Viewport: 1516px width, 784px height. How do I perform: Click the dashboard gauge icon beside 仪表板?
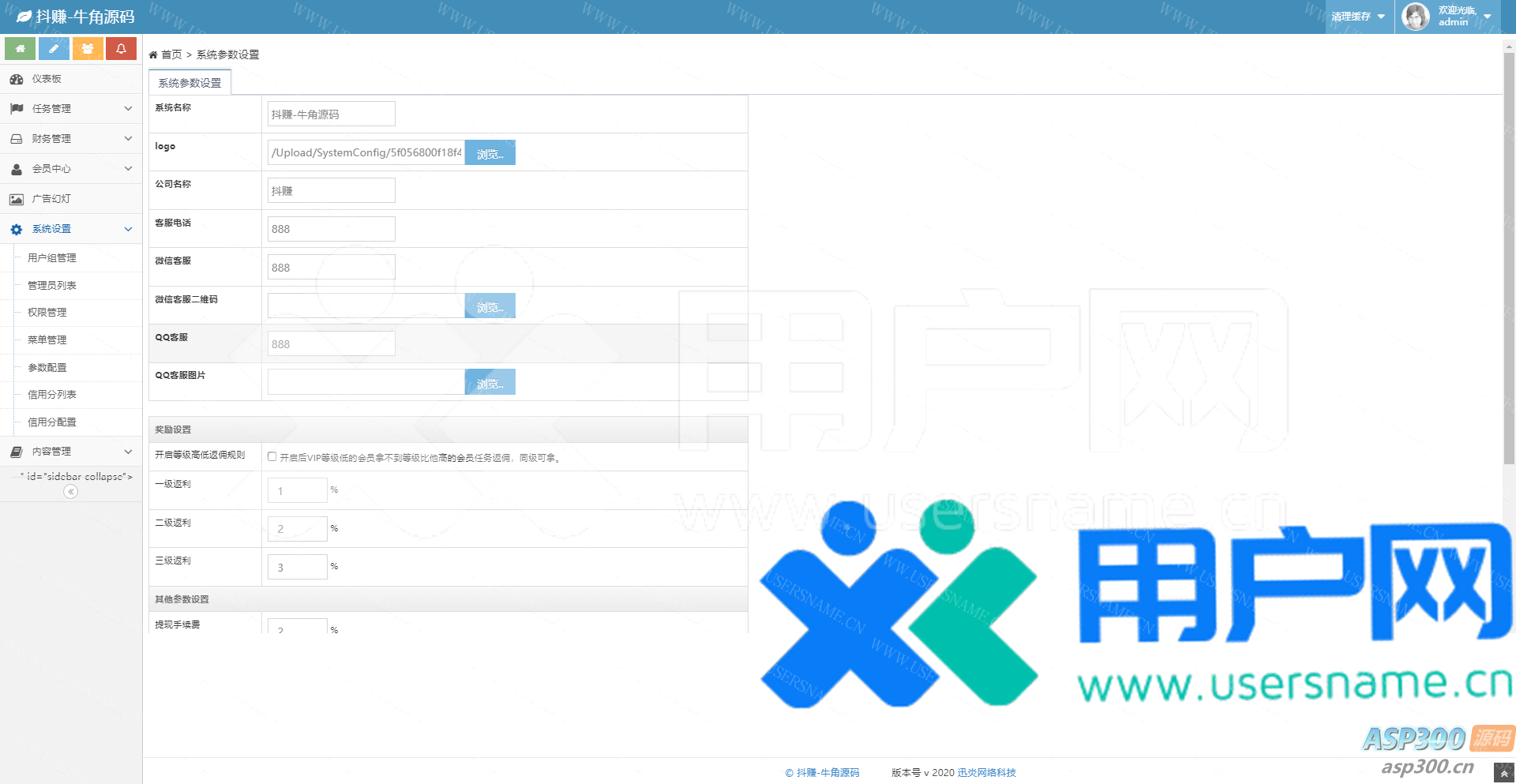17,79
